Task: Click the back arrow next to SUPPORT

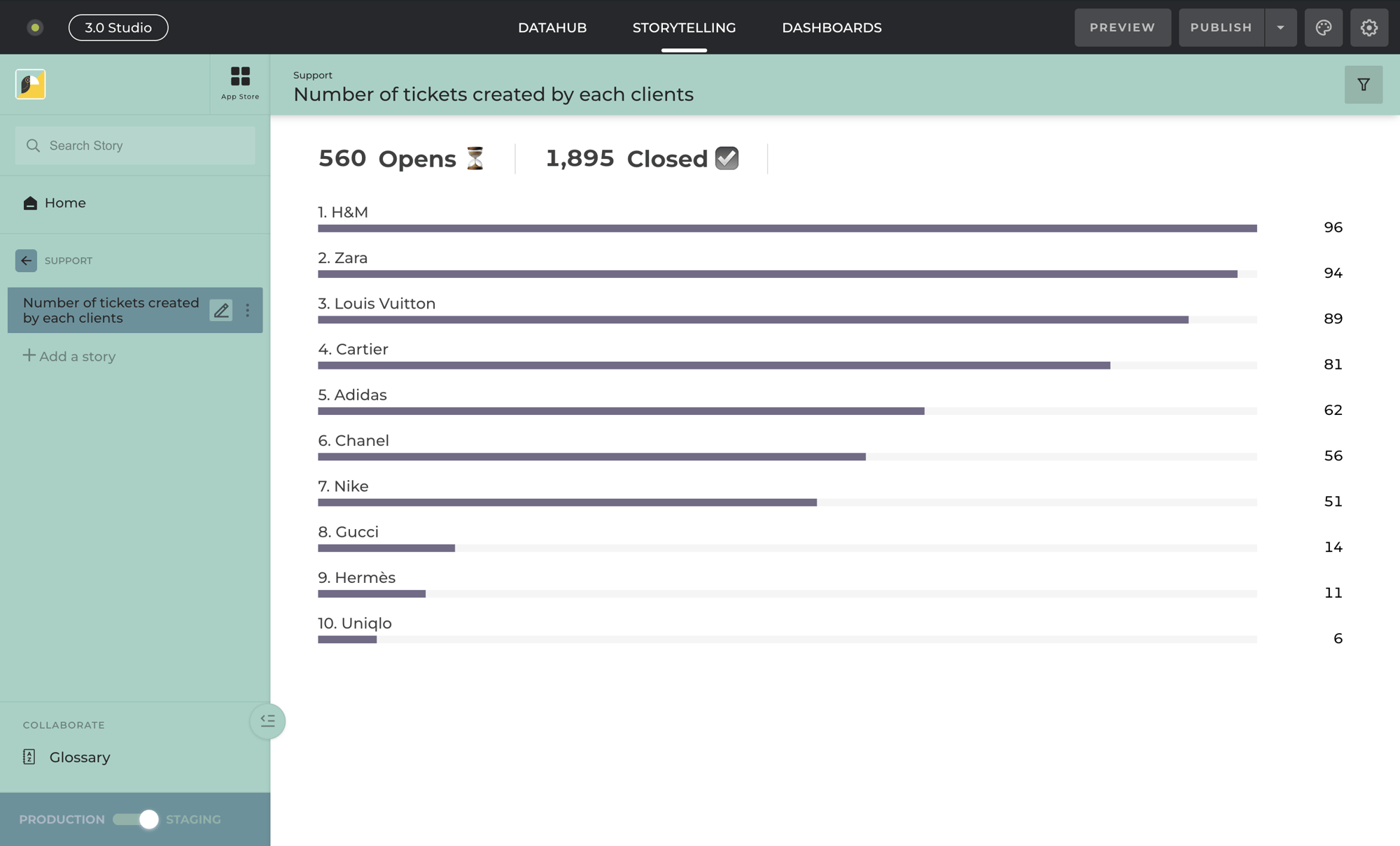Action: click(x=26, y=260)
